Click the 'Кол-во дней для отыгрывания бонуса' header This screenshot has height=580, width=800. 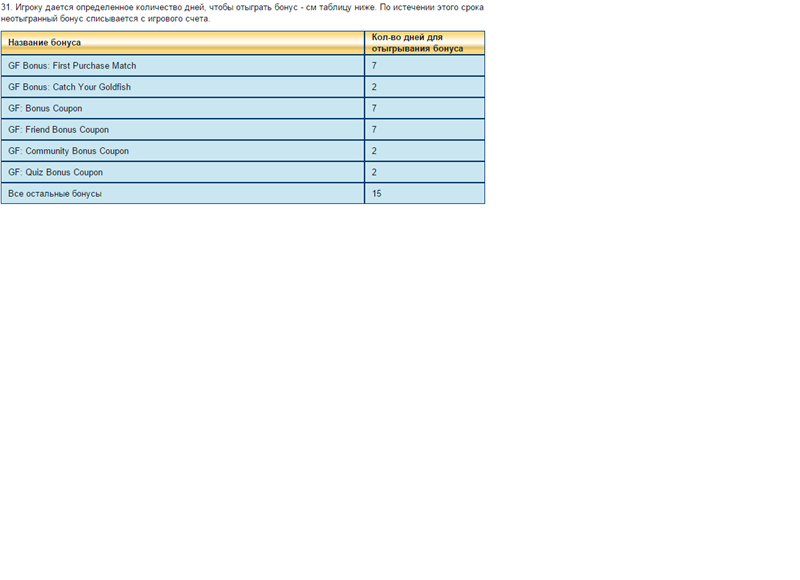[x=415, y=43]
